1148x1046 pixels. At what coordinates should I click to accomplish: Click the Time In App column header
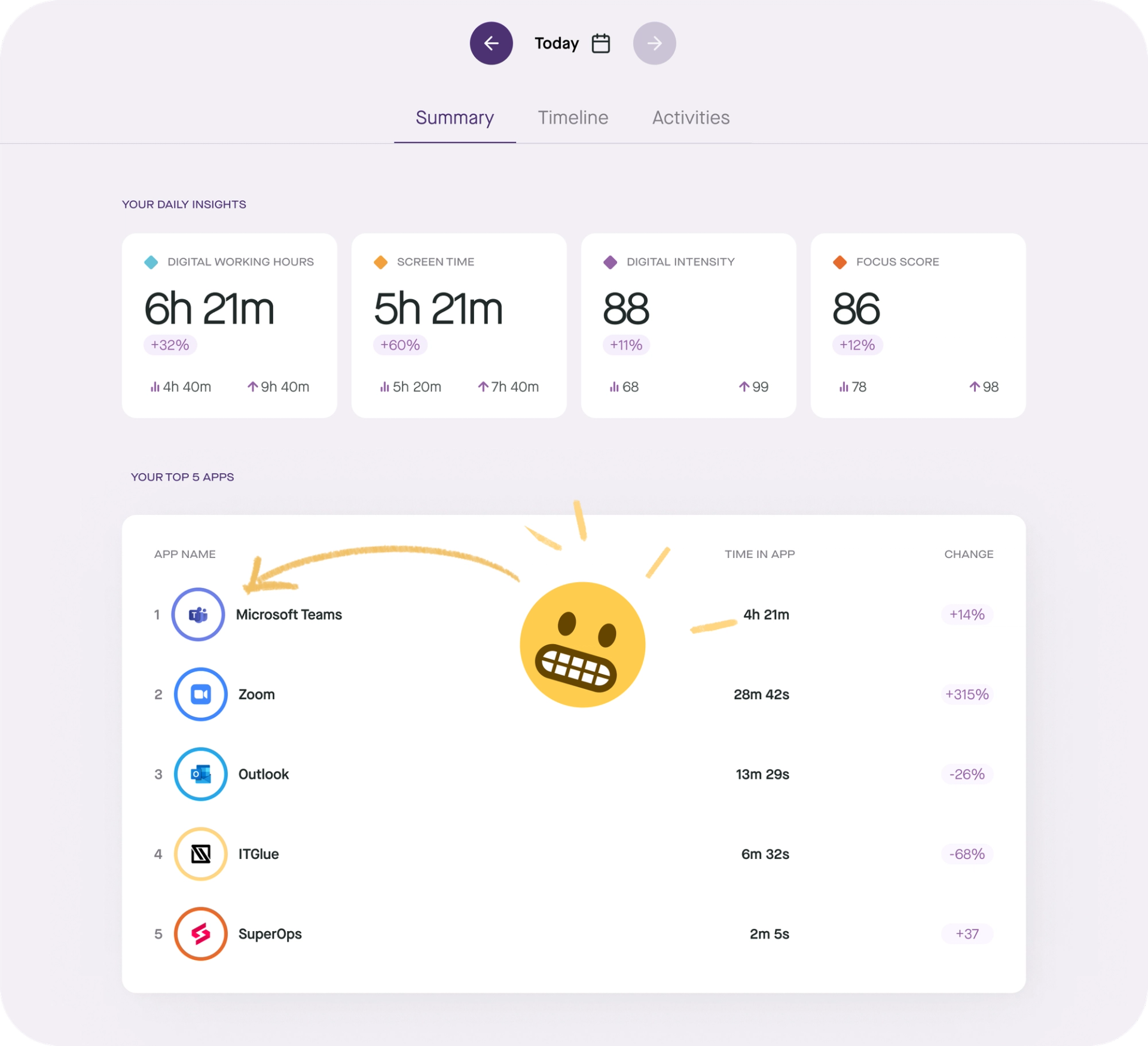[759, 554]
